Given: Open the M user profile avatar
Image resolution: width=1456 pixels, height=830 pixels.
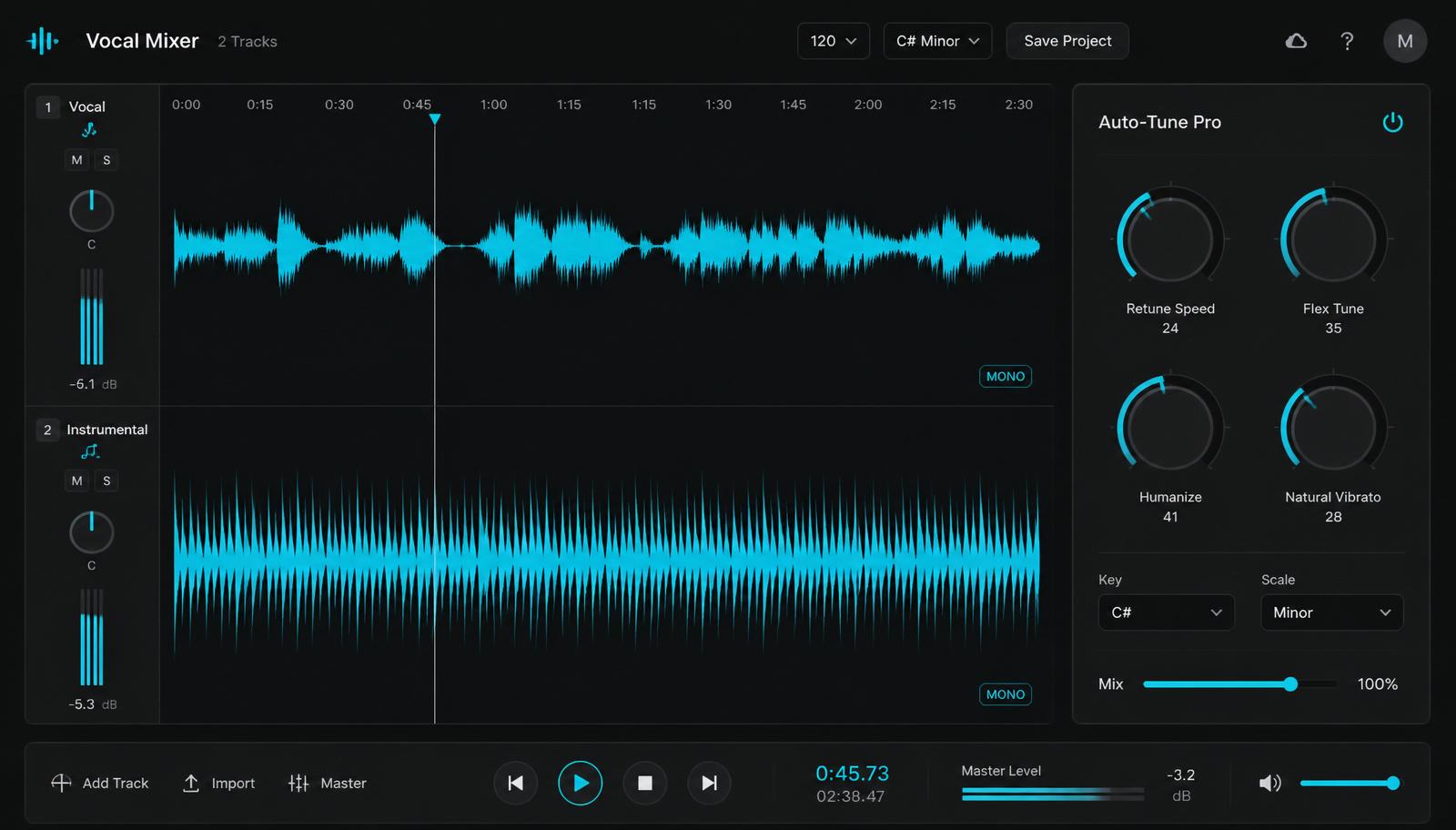Looking at the screenshot, I should [1405, 41].
